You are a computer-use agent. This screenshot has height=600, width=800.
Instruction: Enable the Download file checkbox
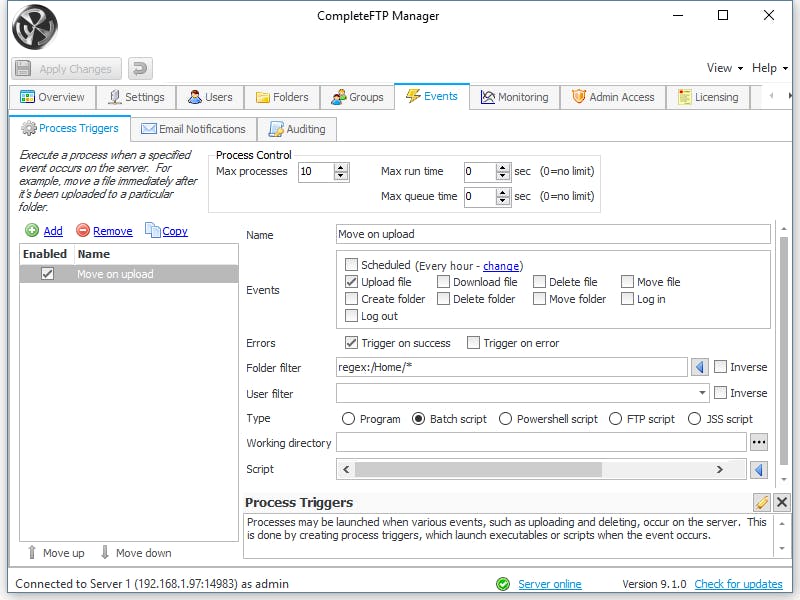coord(443,282)
